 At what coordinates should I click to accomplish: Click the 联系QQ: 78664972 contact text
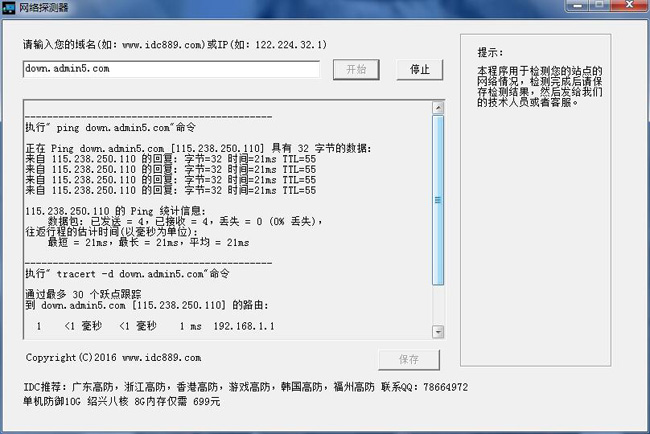pos(424,387)
